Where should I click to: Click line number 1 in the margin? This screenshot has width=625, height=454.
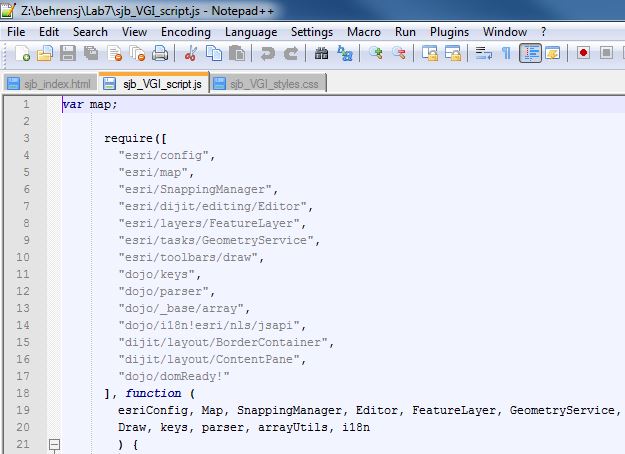(x=26, y=104)
